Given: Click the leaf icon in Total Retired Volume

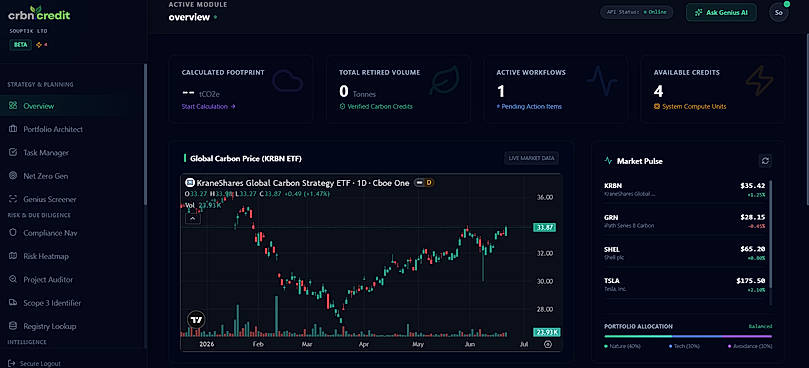Looking at the screenshot, I should [x=445, y=81].
